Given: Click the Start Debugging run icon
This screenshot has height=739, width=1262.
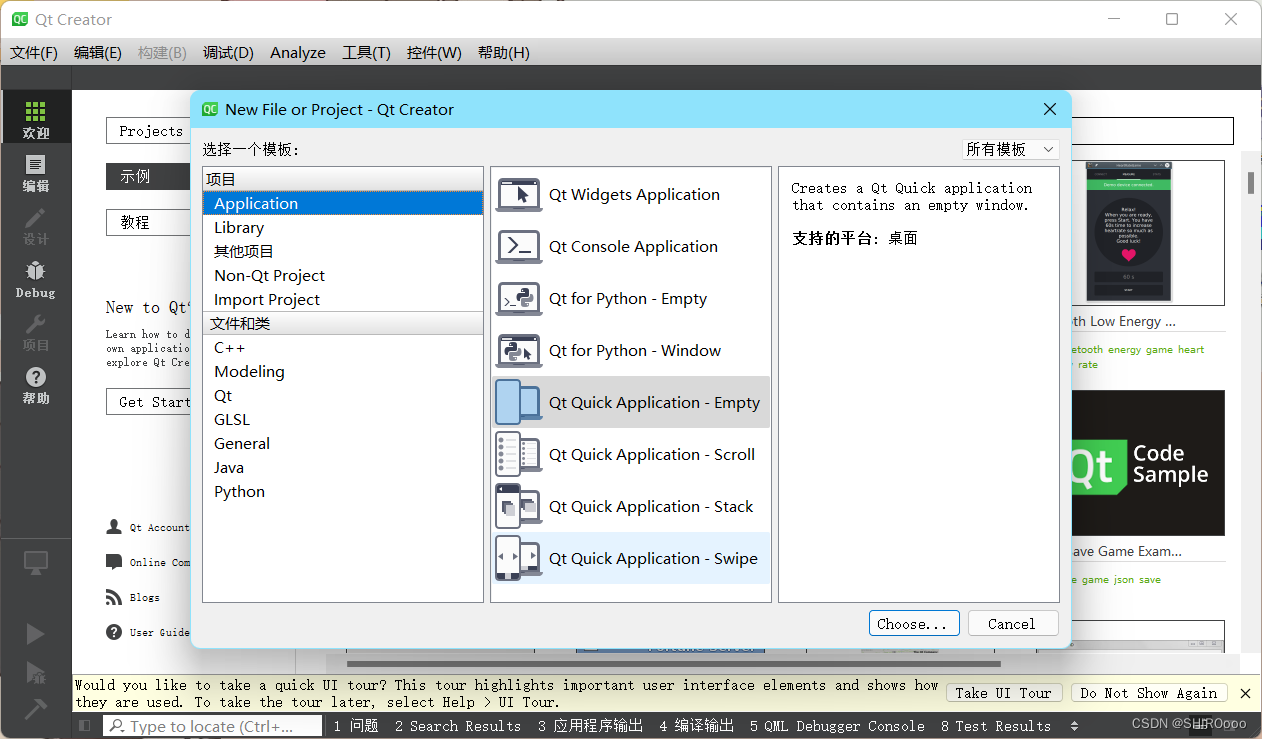Looking at the screenshot, I should click(35, 671).
